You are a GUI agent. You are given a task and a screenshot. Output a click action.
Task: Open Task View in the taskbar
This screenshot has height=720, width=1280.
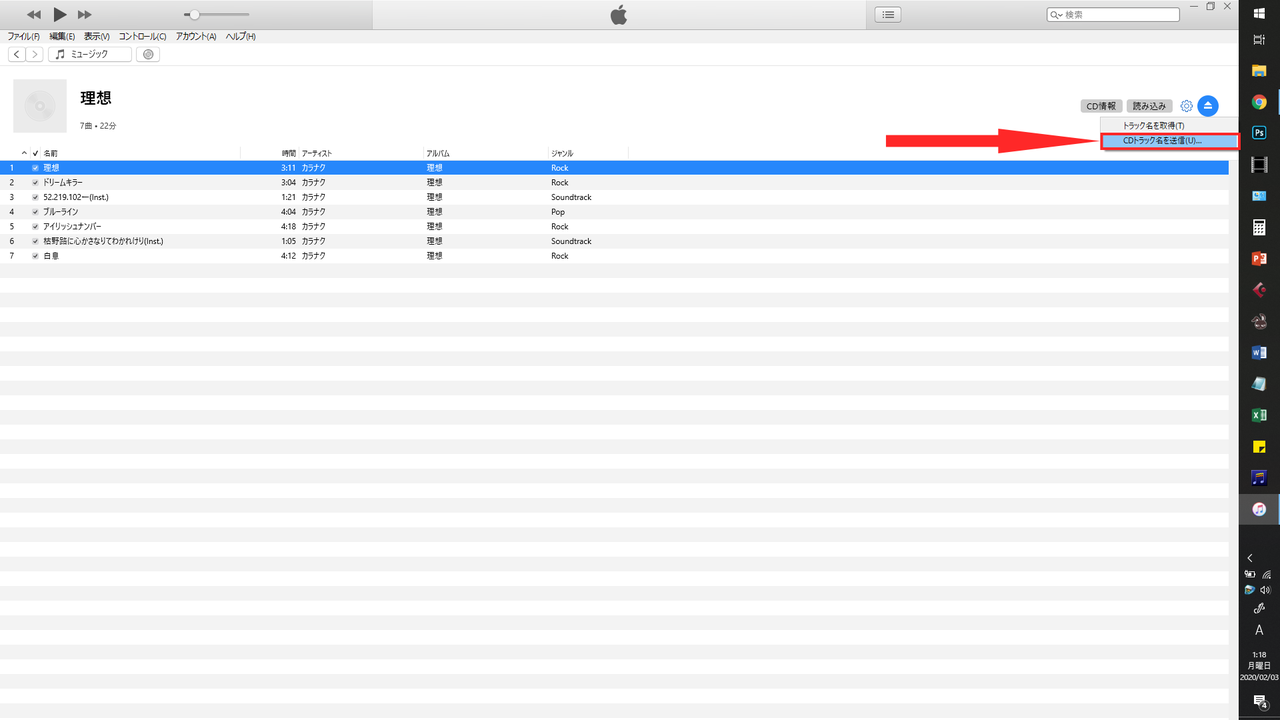(x=1259, y=38)
